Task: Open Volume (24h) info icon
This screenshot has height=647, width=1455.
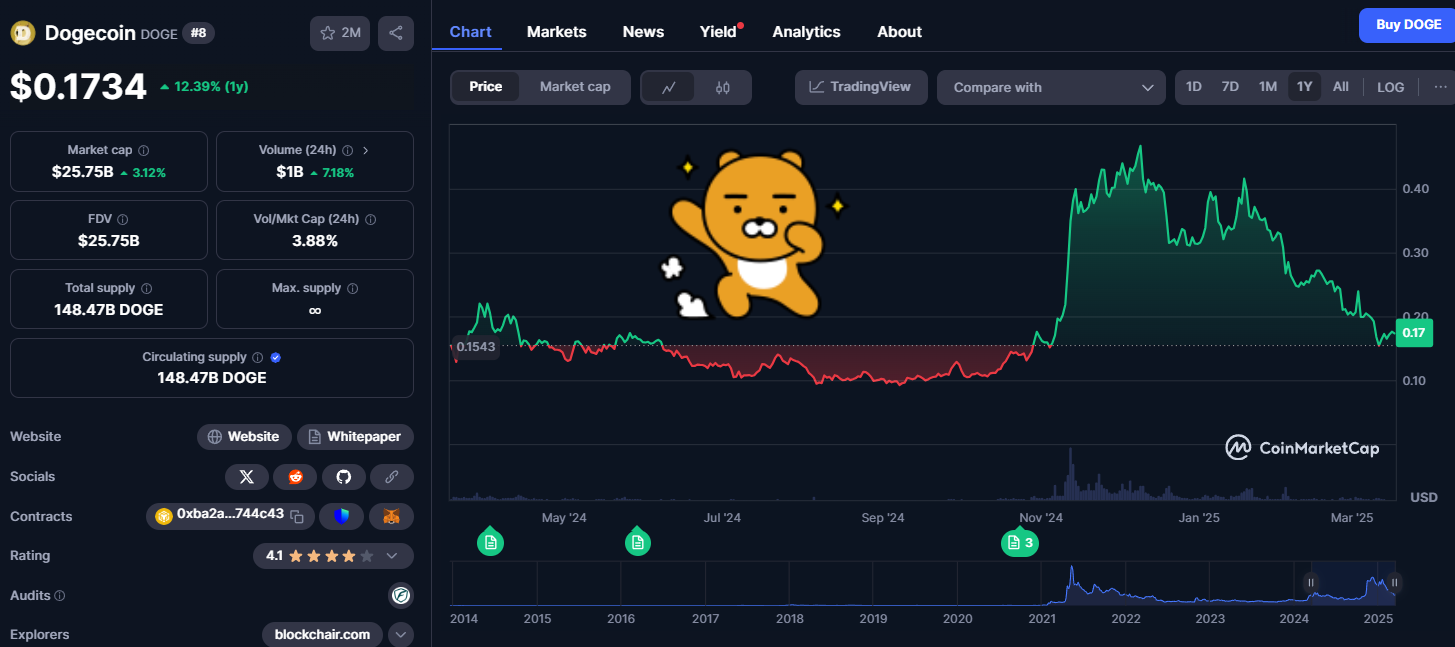Action: [x=347, y=150]
